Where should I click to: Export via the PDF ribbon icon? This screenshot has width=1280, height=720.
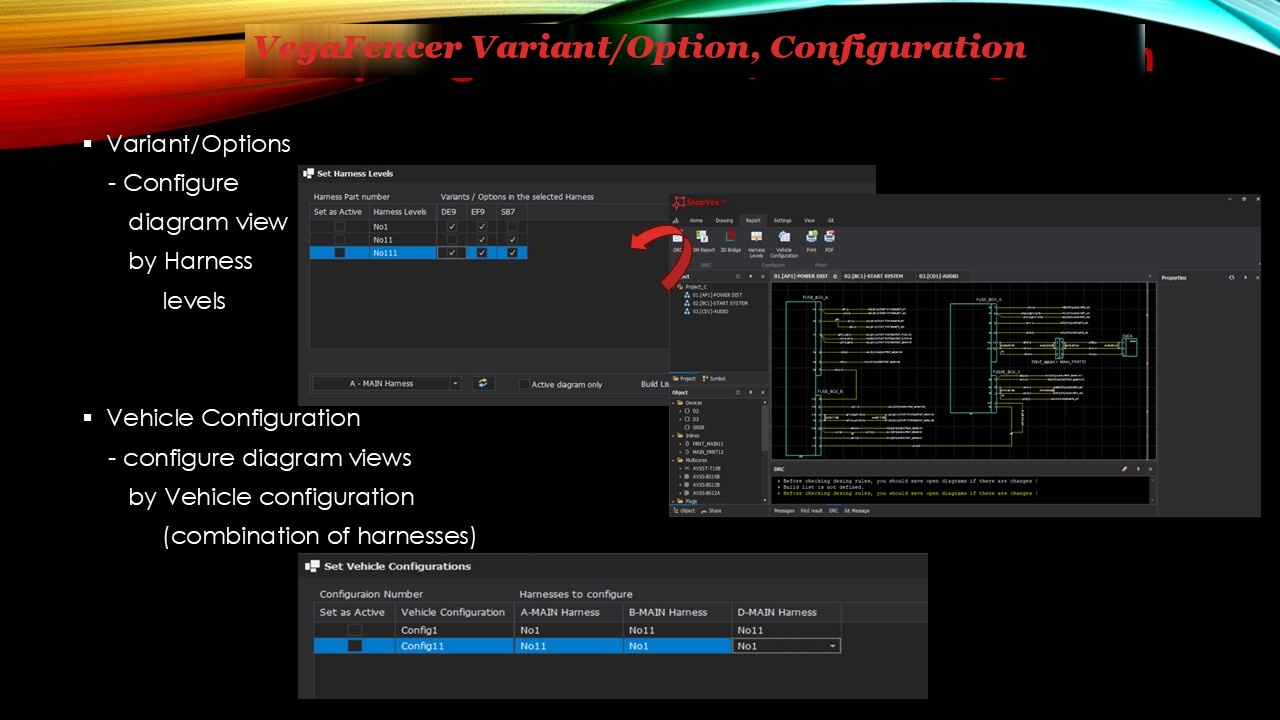(829, 240)
